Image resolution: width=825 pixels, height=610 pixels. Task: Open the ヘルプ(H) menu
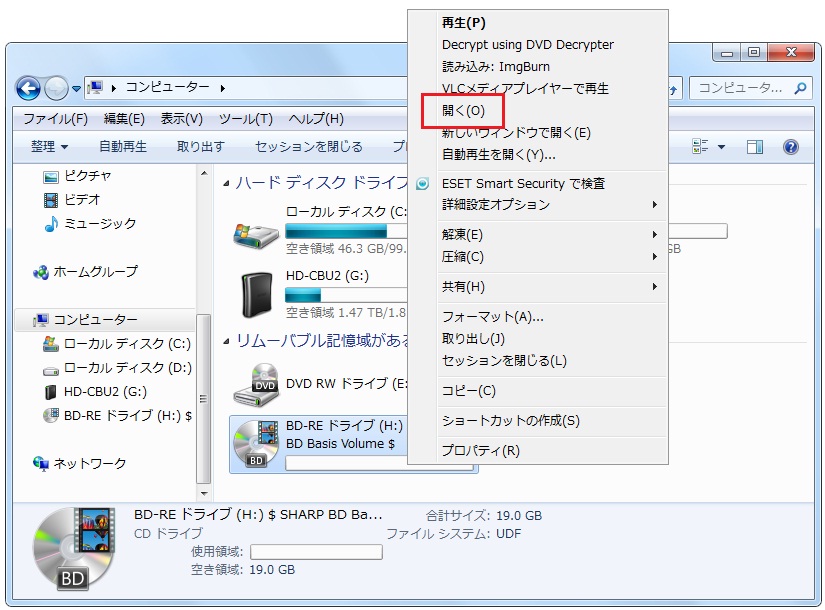click(x=316, y=119)
